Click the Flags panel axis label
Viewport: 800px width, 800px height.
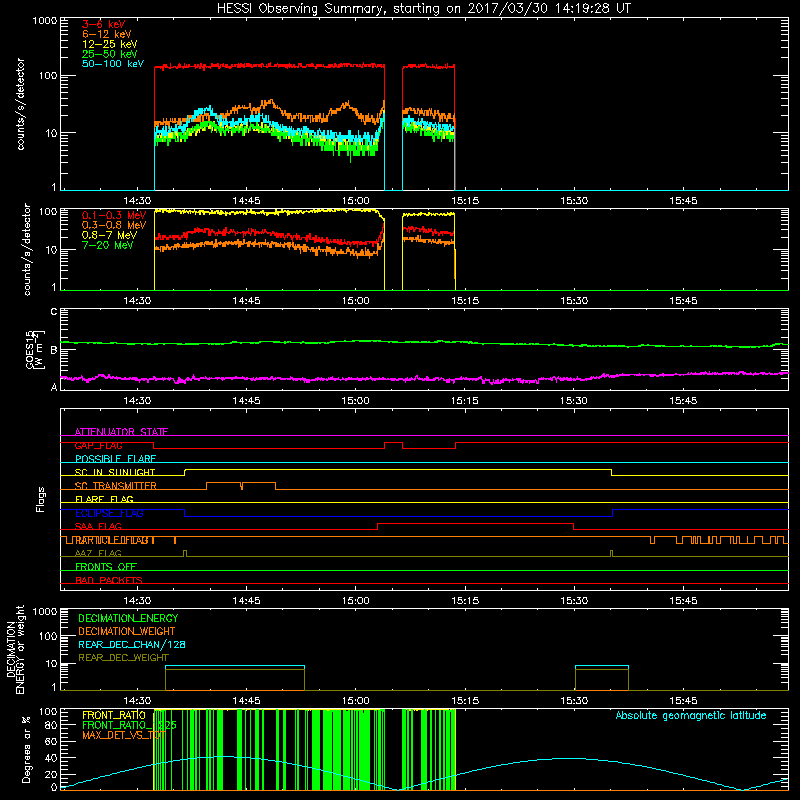(x=41, y=499)
